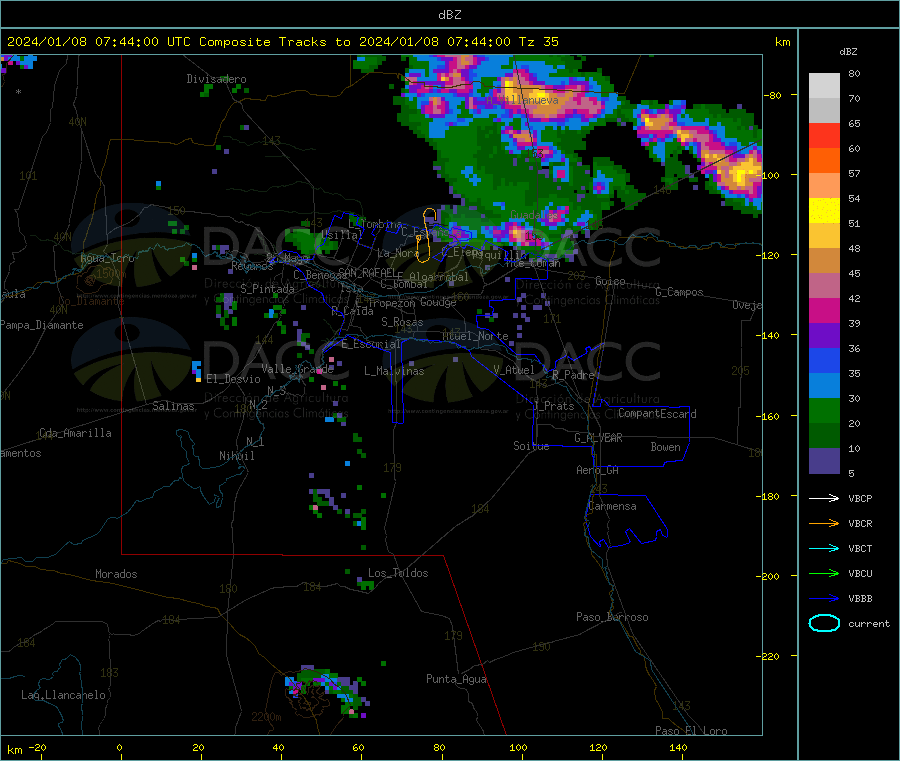The image size is (900, 761).
Task: Click the Salinas place label
Action: (173, 406)
